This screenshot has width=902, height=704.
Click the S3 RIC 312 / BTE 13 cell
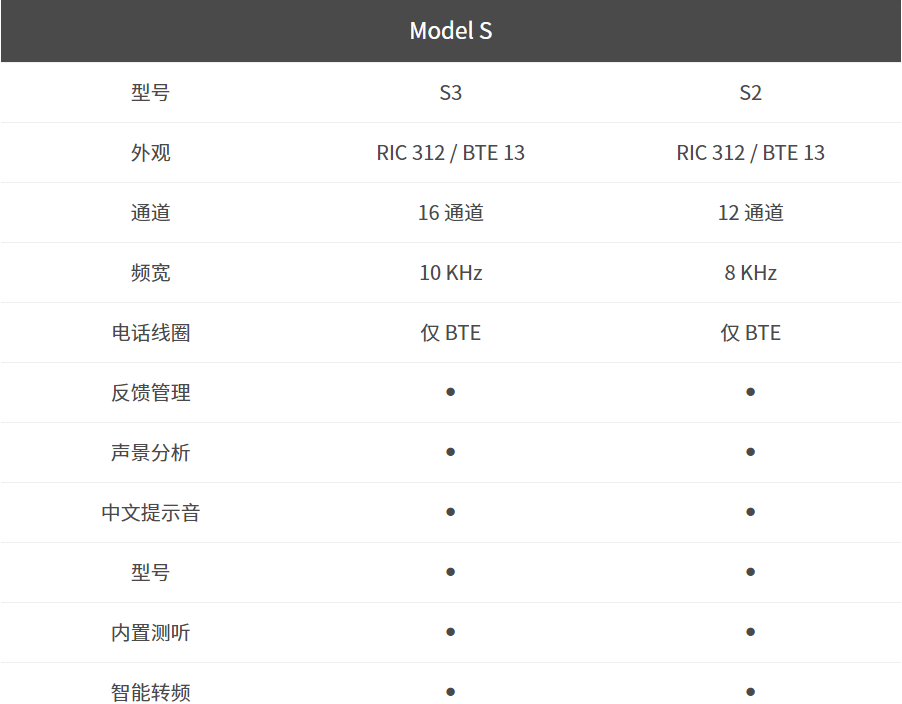(x=451, y=153)
